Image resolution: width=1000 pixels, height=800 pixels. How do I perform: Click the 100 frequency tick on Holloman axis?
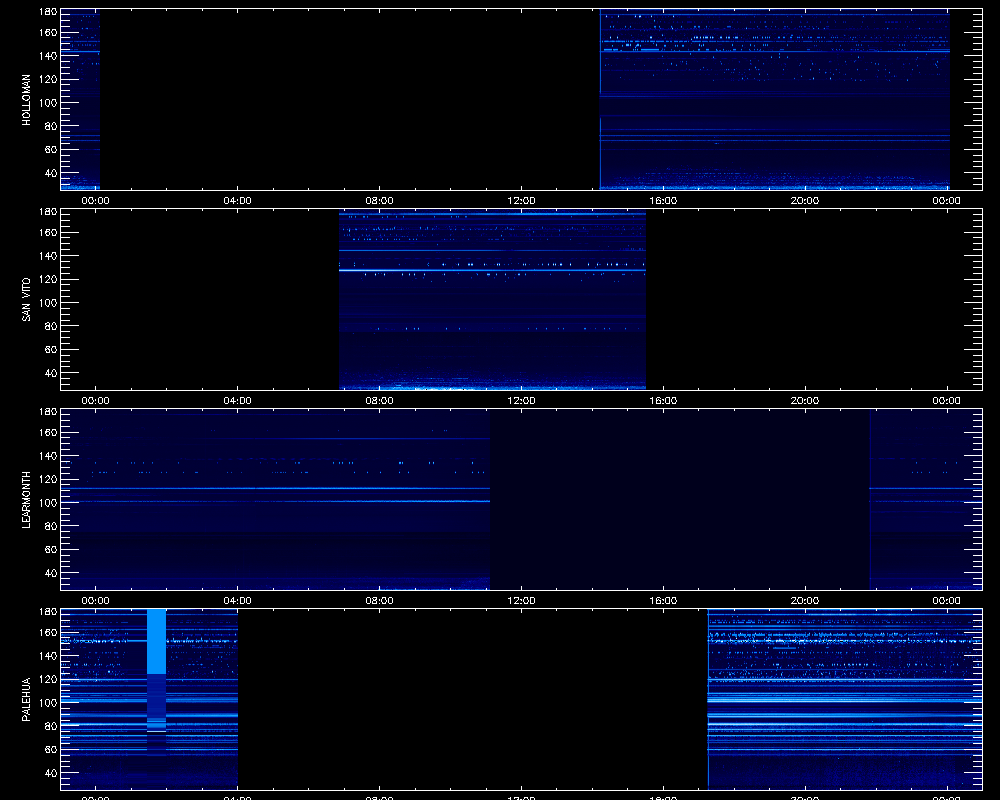48,103
